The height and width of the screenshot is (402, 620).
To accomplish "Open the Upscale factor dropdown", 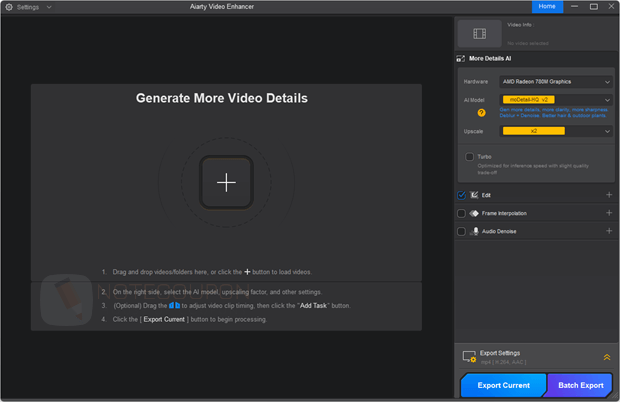I will pyautogui.click(x=556, y=131).
